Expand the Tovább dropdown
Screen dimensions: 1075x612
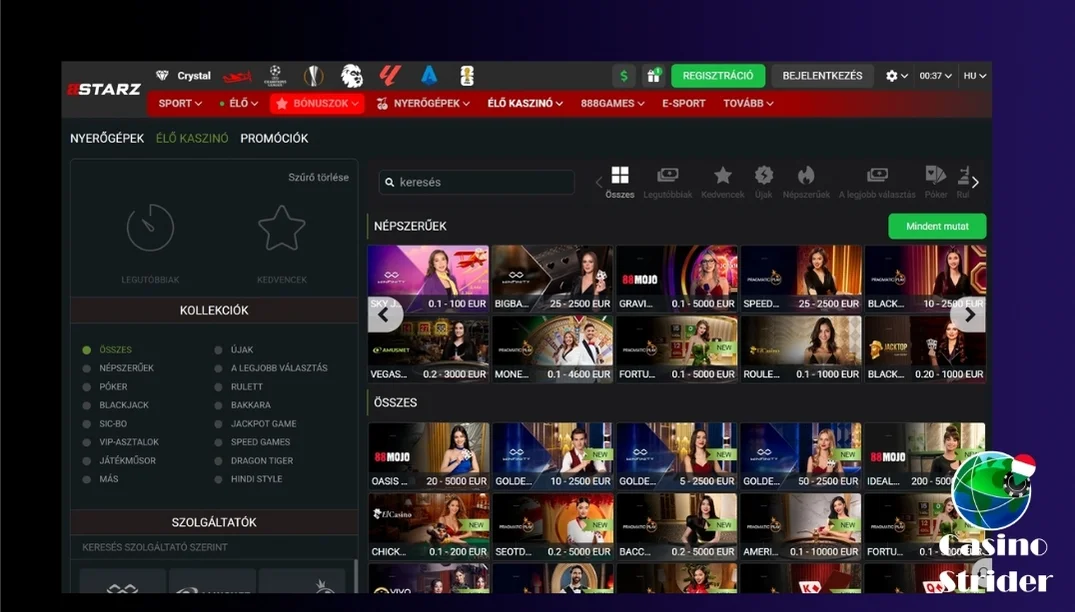(748, 103)
